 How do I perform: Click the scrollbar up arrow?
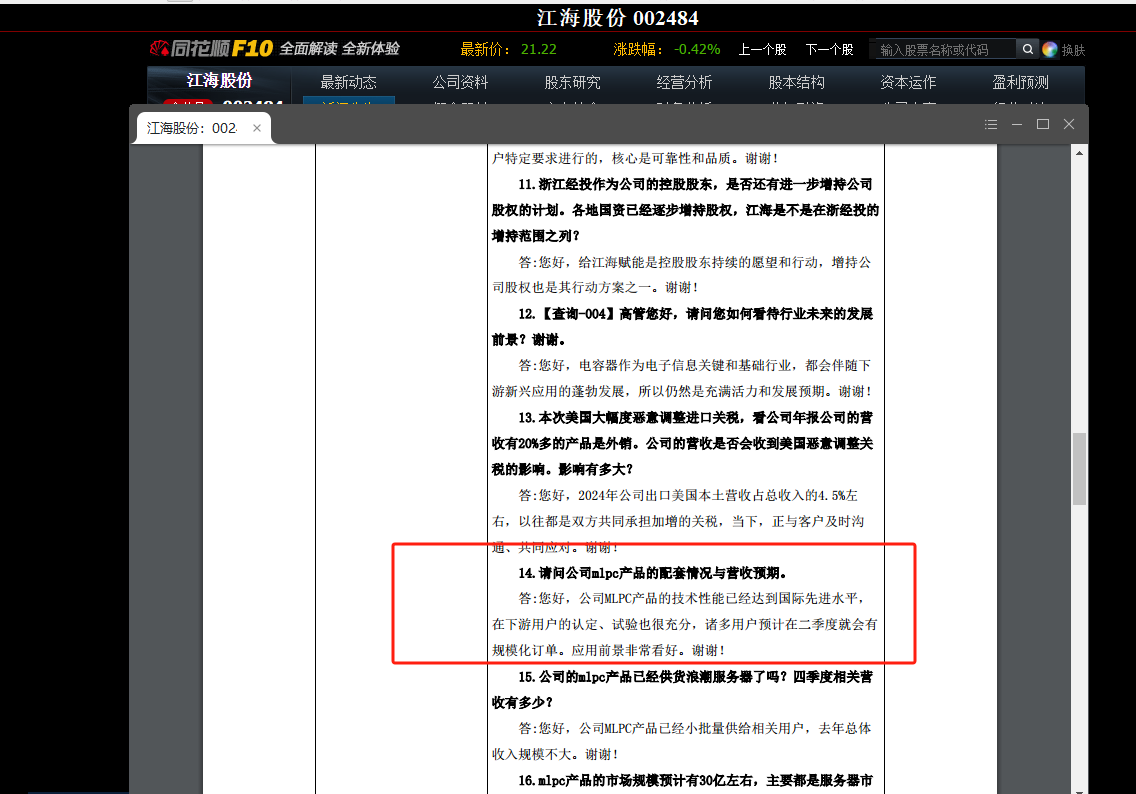pos(1079,153)
